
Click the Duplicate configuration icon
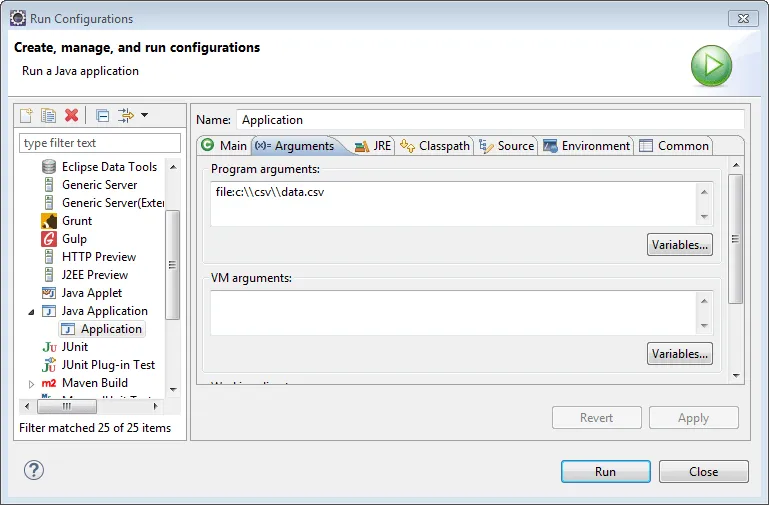[x=48, y=116]
